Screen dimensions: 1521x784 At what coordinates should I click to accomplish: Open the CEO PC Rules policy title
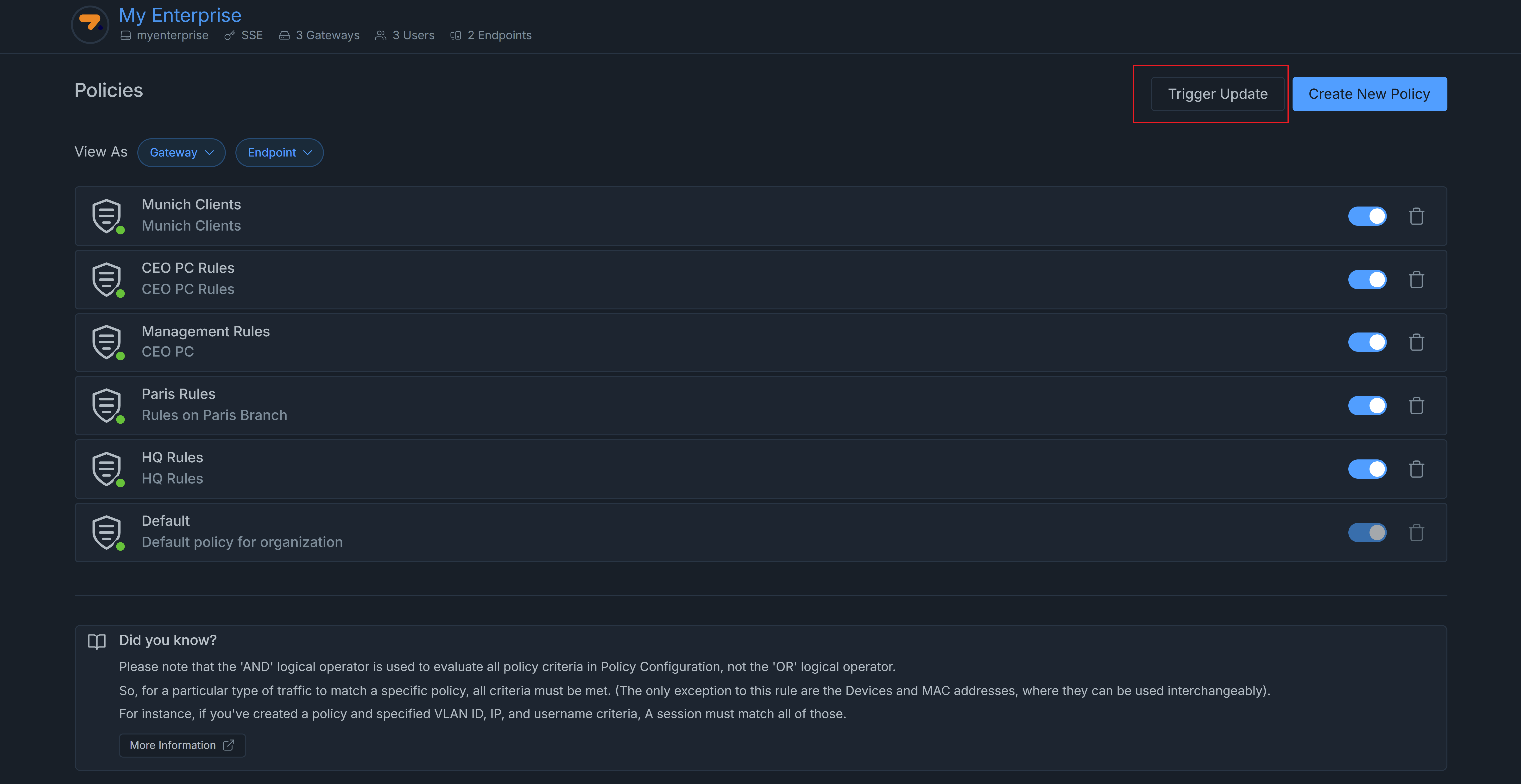point(188,268)
